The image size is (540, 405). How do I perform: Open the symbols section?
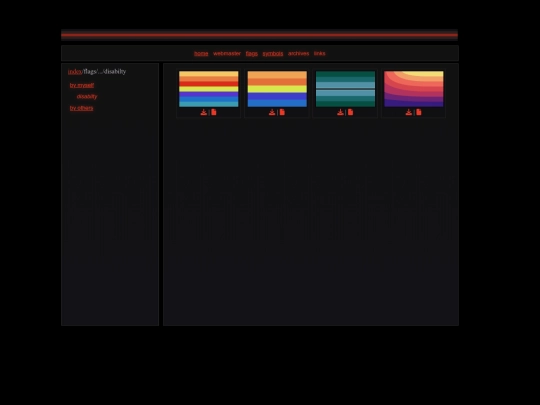273,53
